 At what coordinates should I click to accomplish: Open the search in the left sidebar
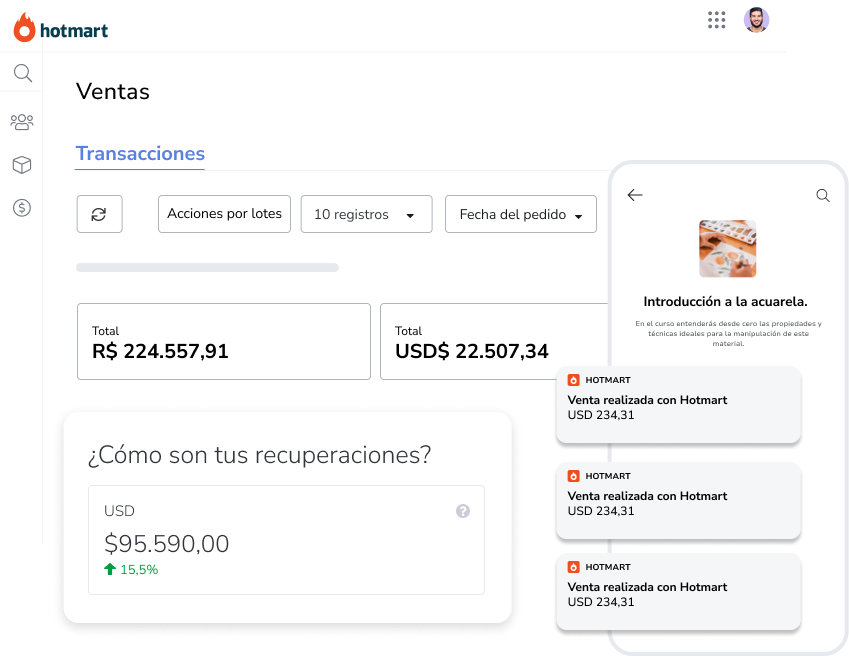pos(22,72)
